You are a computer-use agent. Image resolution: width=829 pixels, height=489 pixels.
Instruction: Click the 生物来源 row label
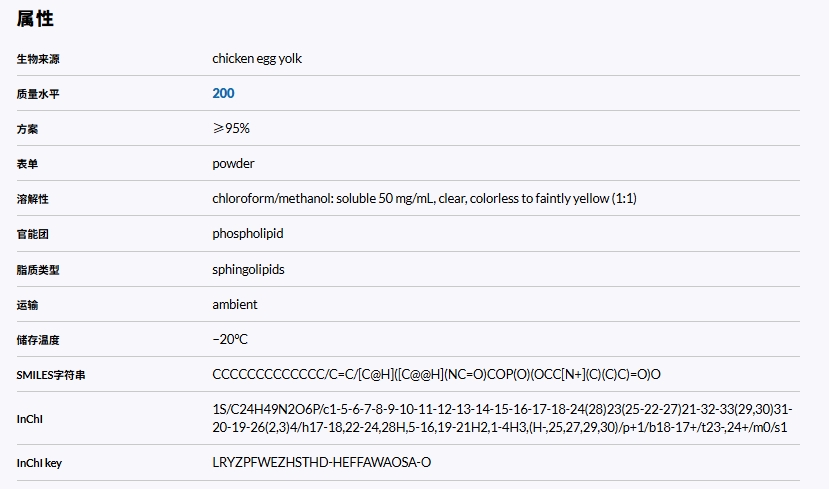[x=38, y=59]
